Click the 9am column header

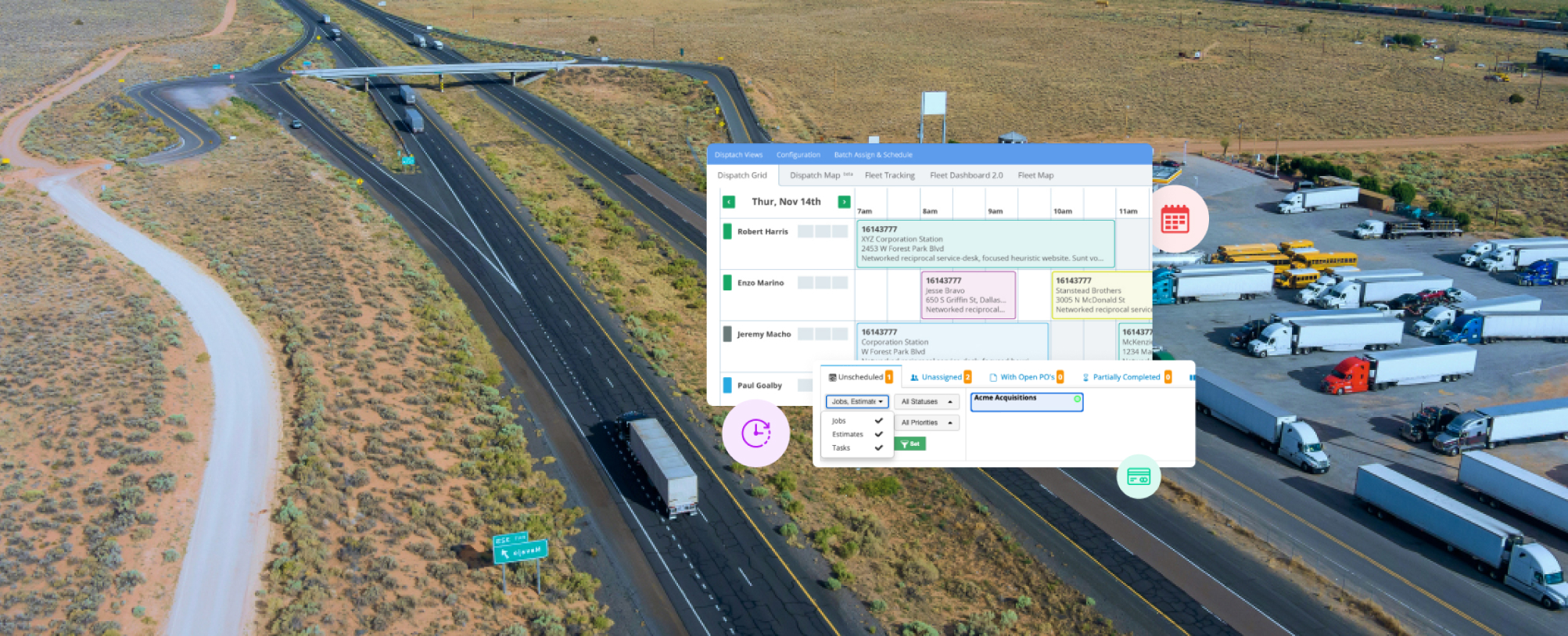click(x=995, y=211)
